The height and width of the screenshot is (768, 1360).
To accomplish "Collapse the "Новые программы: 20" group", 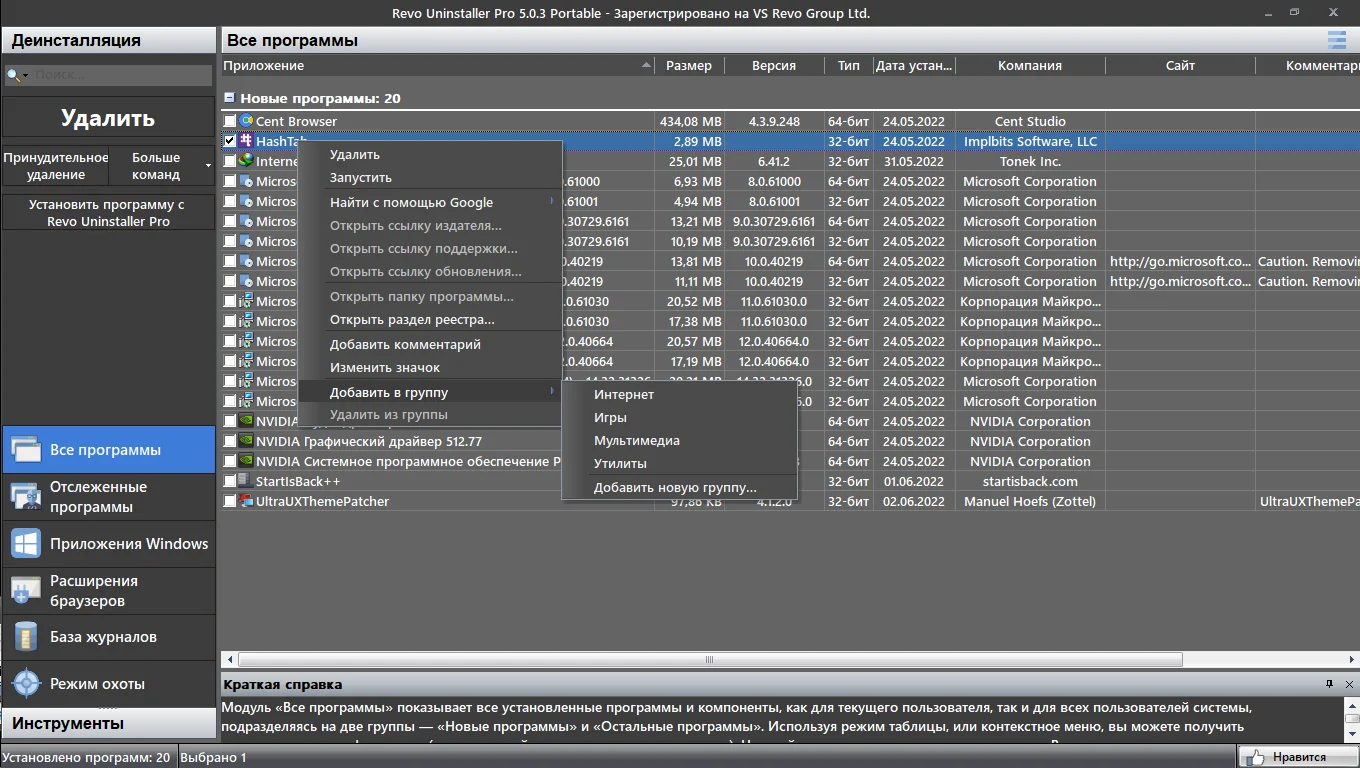I will [229, 98].
